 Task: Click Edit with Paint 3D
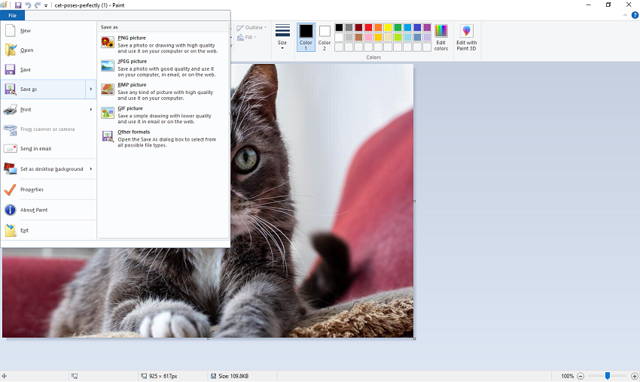point(467,37)
